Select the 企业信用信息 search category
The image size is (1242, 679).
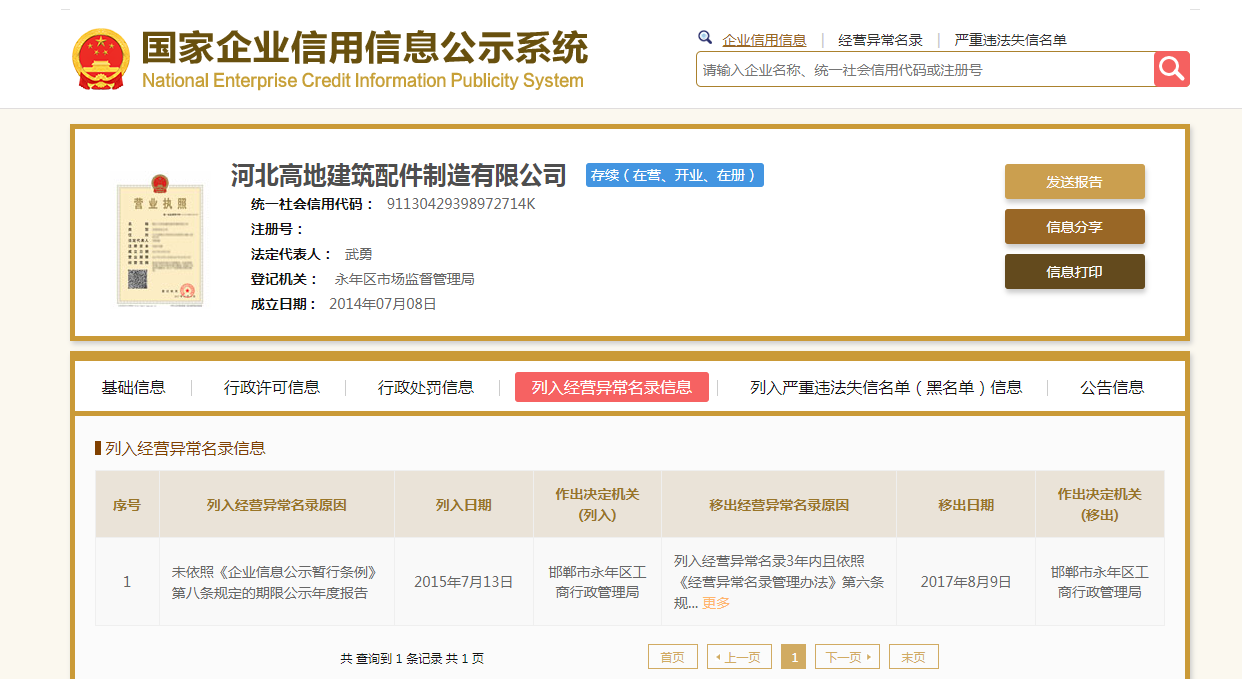[x=764, y=40]
